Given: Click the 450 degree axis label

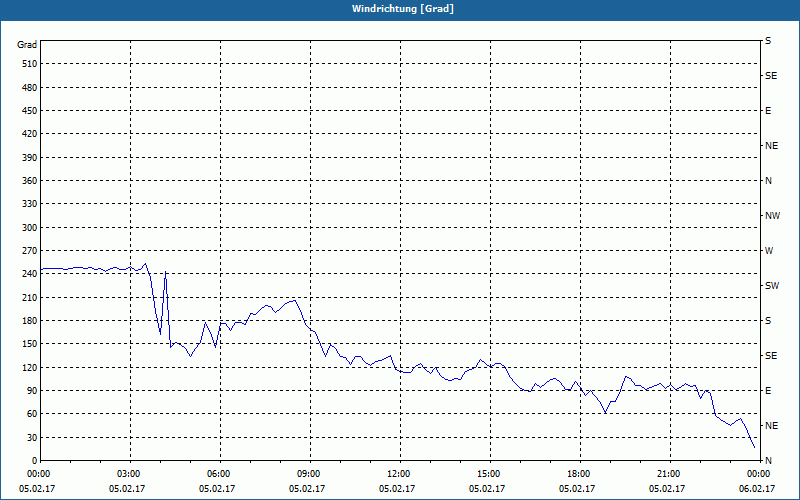Looking at the screenshot, I should click(x=30, y=111).
